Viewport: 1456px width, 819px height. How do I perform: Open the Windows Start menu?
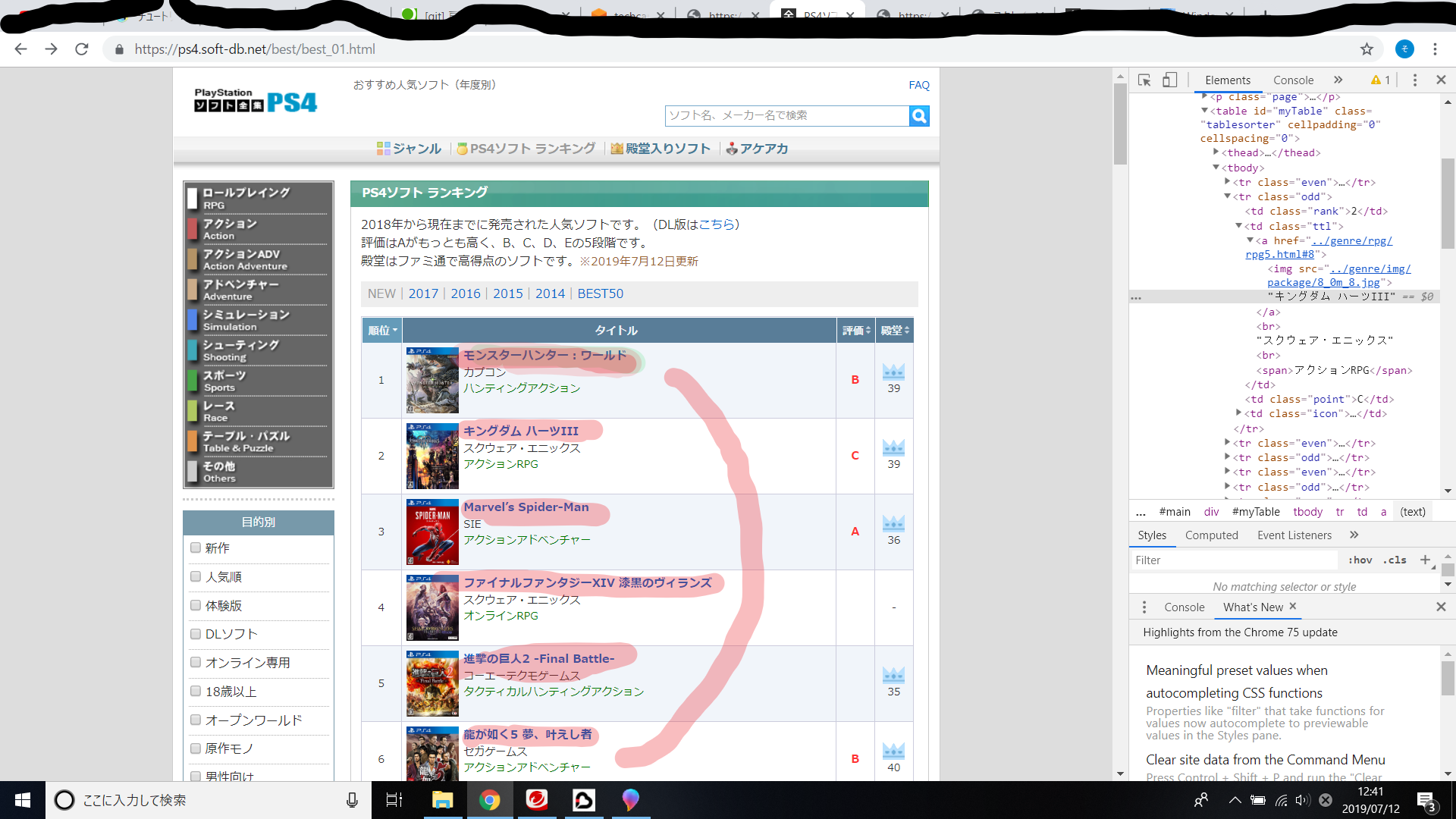coord(23,800)
